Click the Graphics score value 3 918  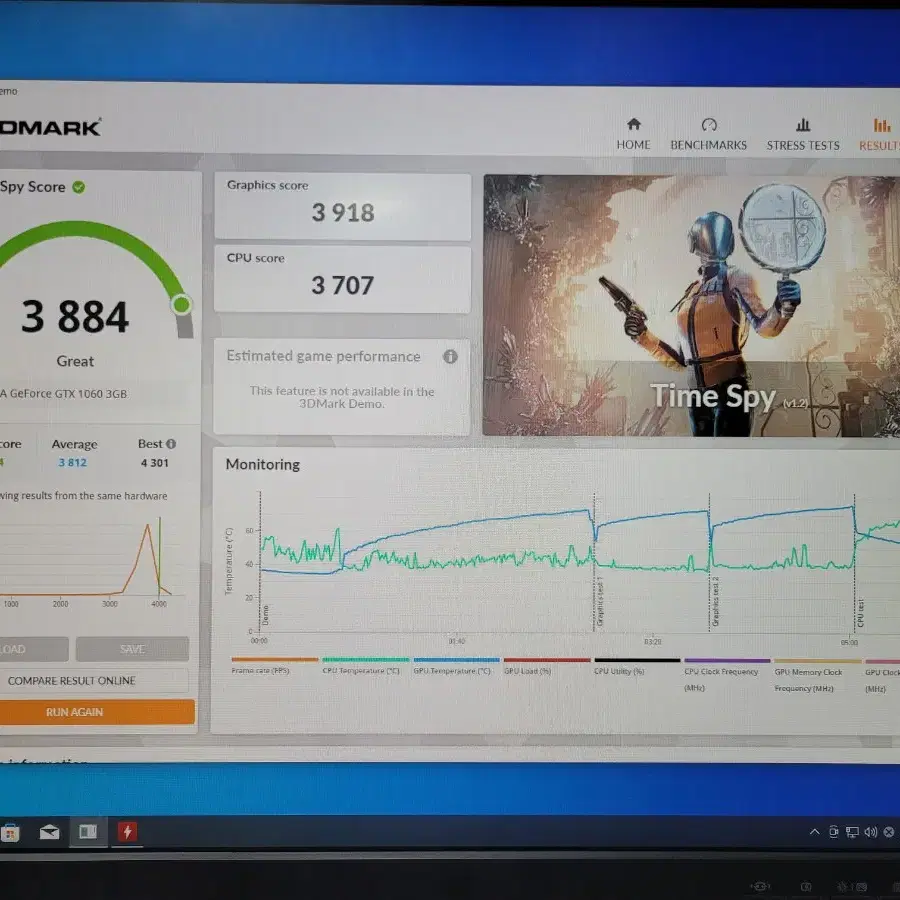pyautogui.click(x=343, y=213)
